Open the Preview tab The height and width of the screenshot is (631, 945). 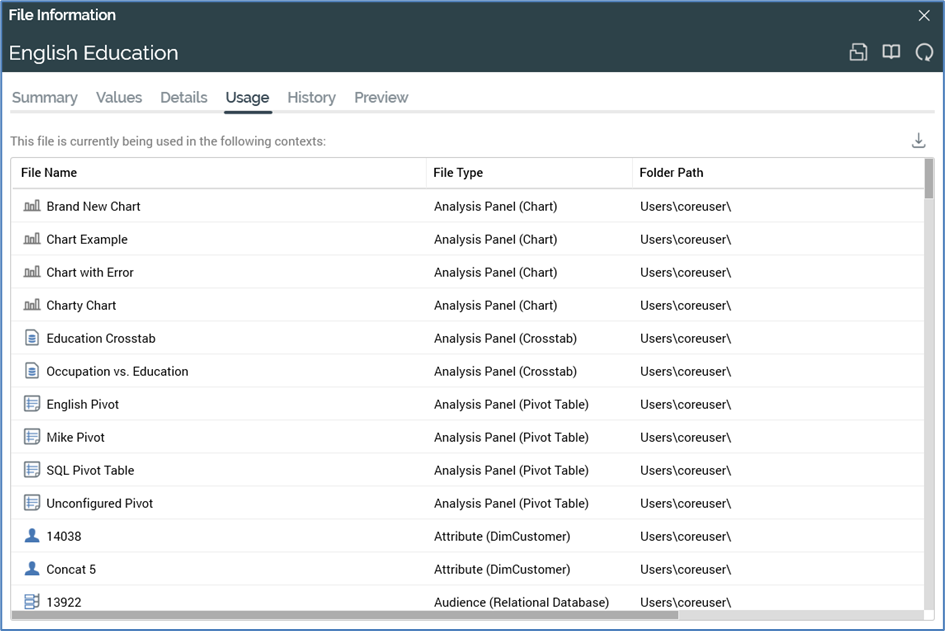[x=381, y=97]
